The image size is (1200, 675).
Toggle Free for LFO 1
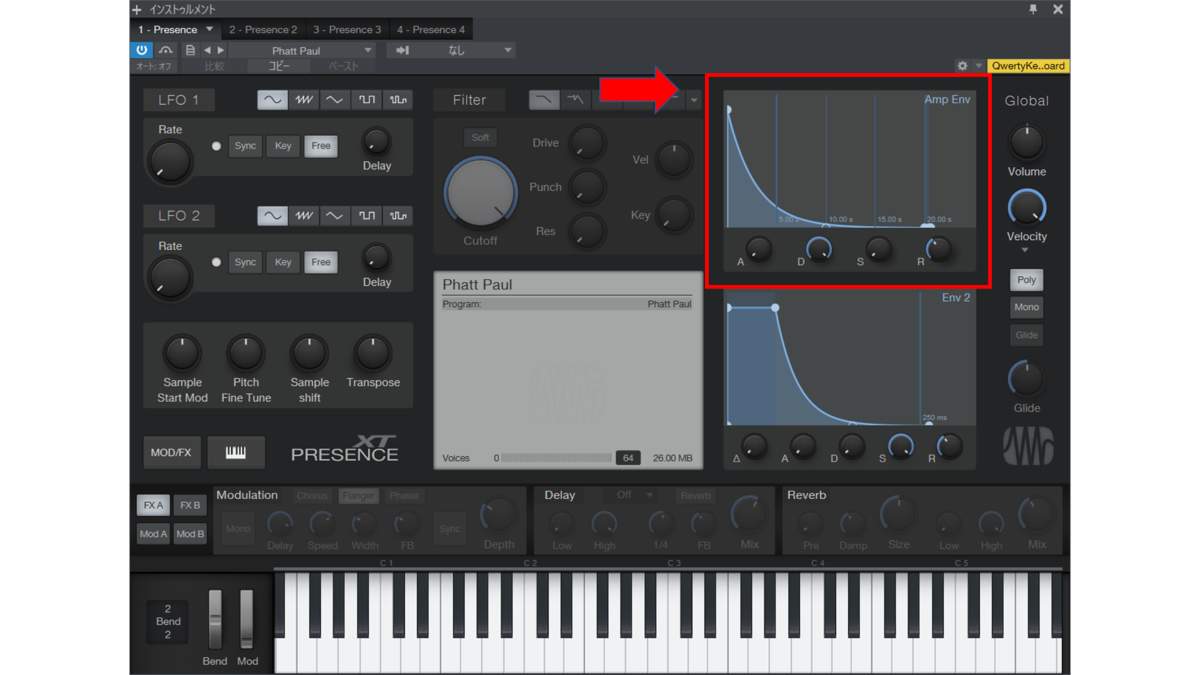click(321, 146)
